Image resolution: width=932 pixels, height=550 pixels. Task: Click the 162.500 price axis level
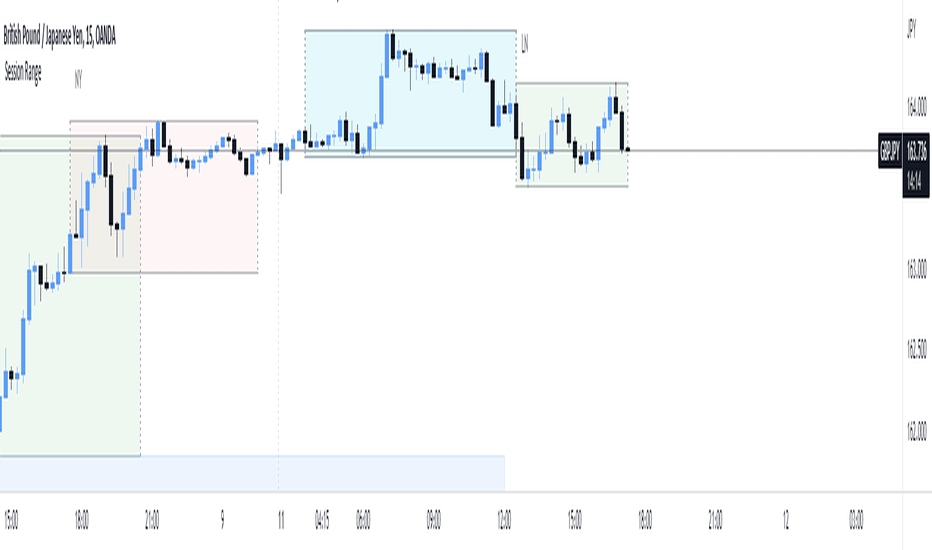pyautogui.click(x=916, y=350)
